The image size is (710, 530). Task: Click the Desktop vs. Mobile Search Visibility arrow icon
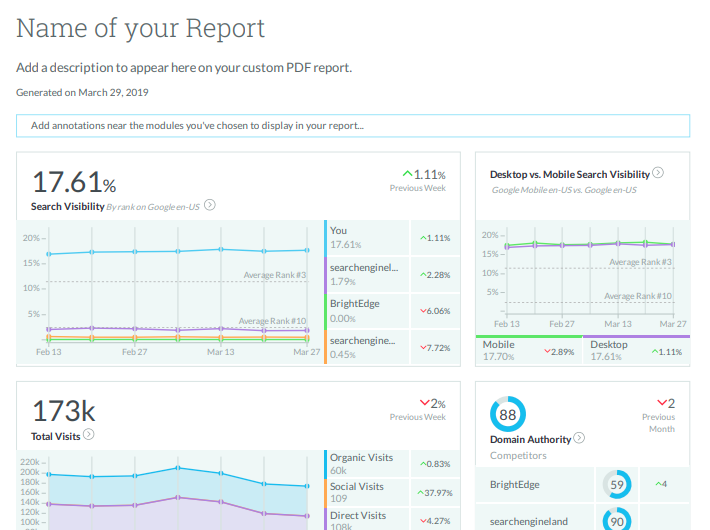click(658, 173)
